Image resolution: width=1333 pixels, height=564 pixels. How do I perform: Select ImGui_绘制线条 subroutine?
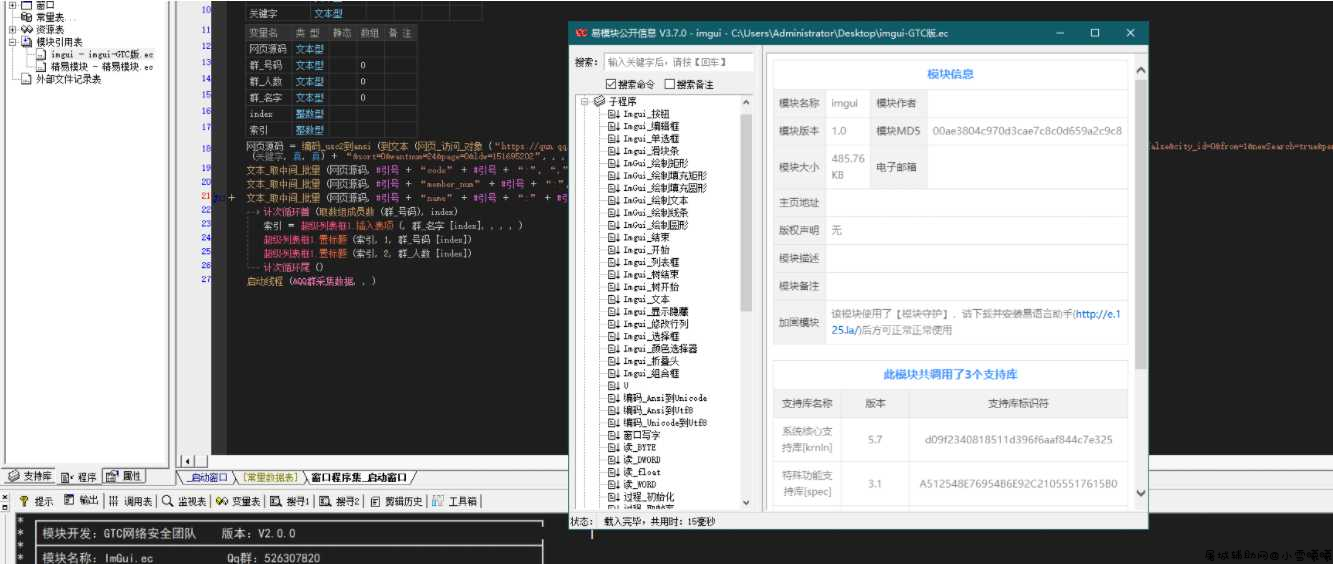[656, 213]
